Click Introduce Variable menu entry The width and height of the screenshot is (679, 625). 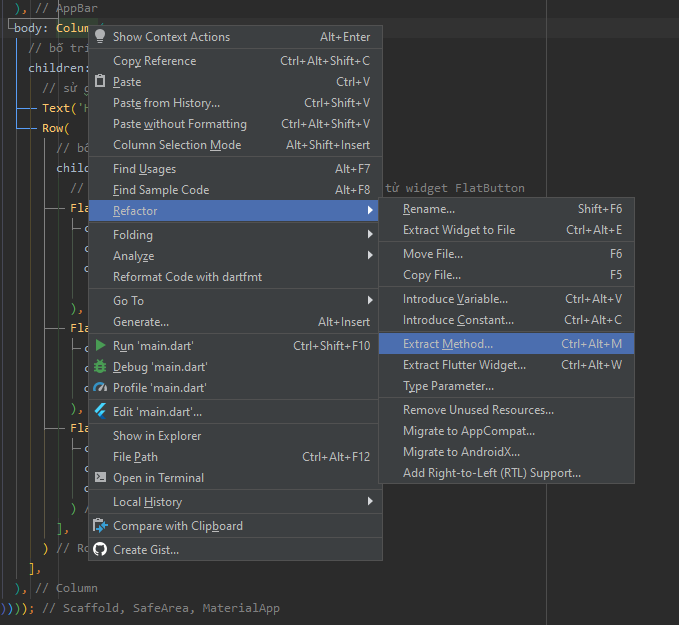455,299
